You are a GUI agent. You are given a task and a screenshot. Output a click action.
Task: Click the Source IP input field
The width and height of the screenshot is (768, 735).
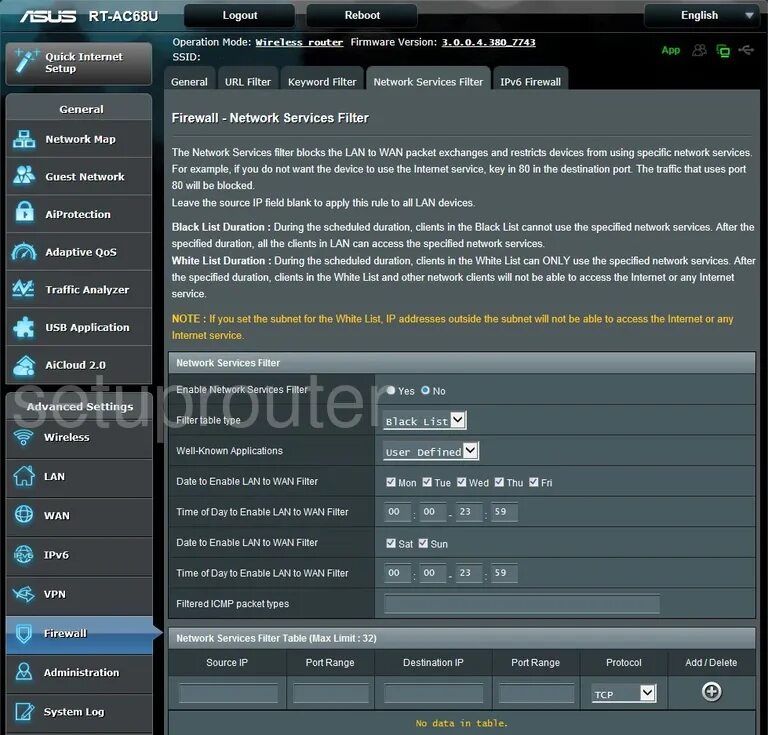click(228, 693)
